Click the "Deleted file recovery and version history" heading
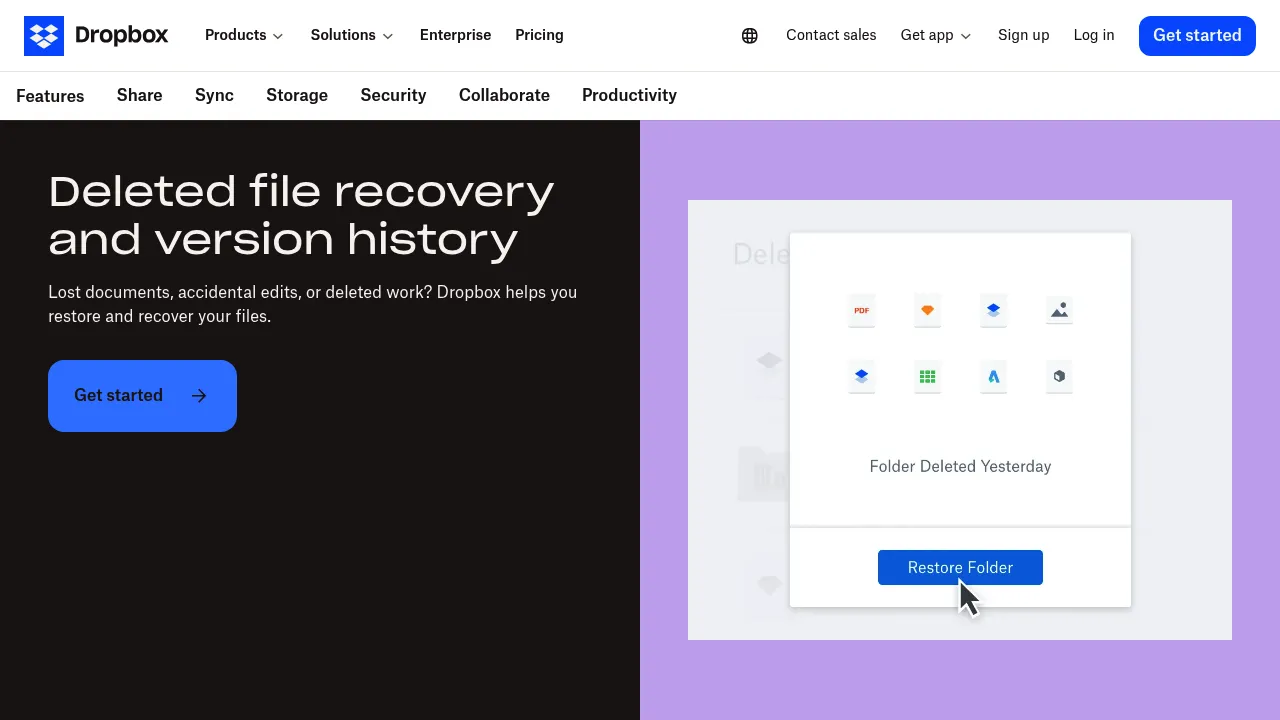 click(301, 215)
